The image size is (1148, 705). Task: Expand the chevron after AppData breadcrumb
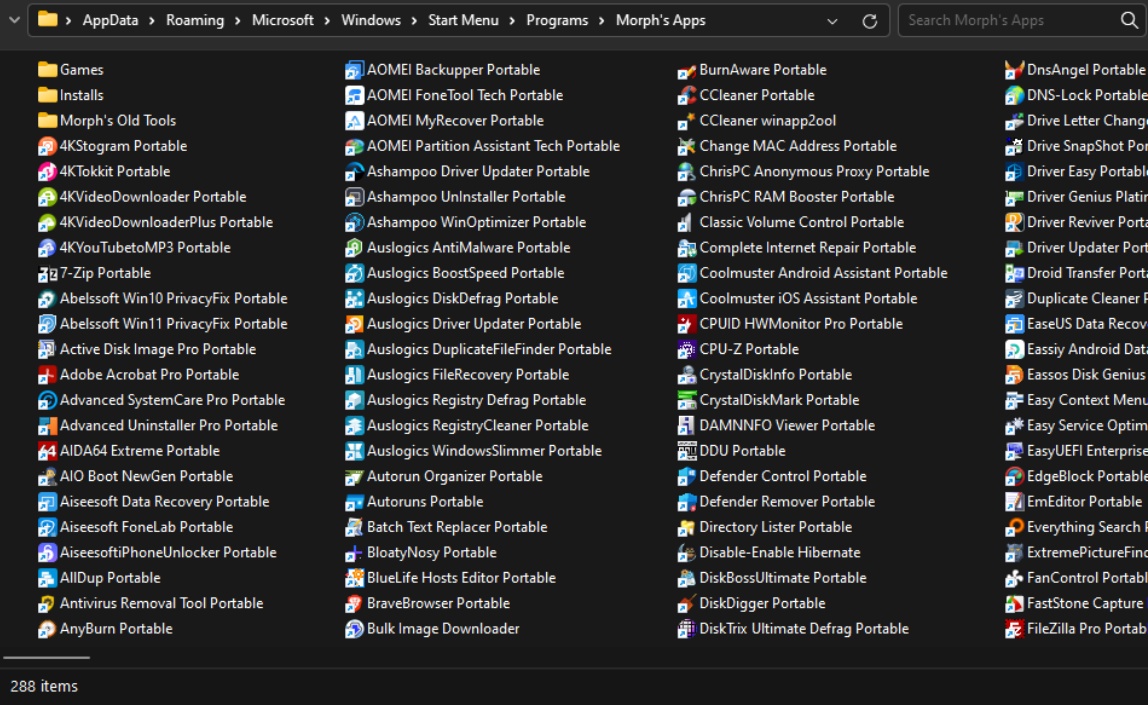(x=152, y=20)
